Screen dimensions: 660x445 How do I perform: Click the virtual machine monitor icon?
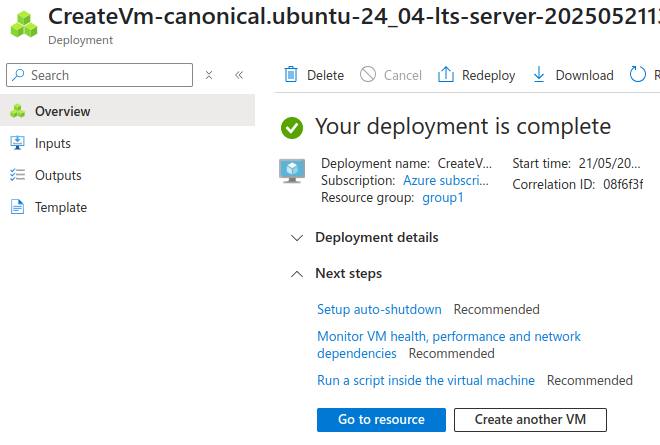292,171
